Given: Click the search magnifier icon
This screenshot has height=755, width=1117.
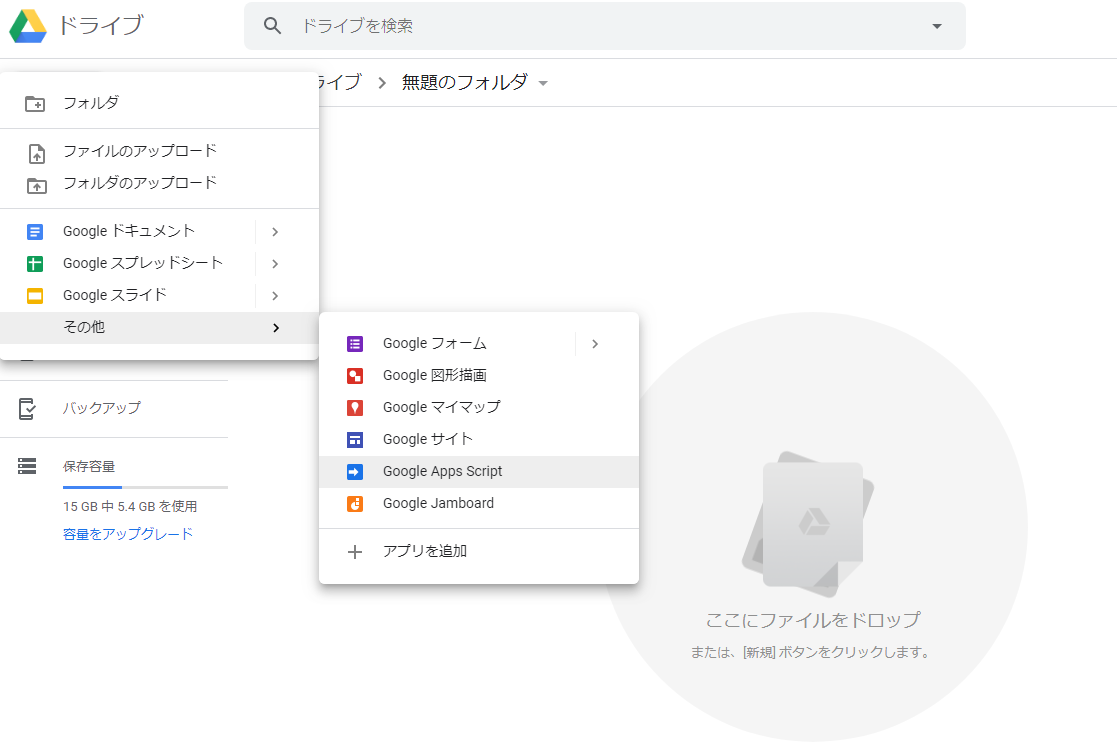Looking at the screenshot, I should coord(273,26).
